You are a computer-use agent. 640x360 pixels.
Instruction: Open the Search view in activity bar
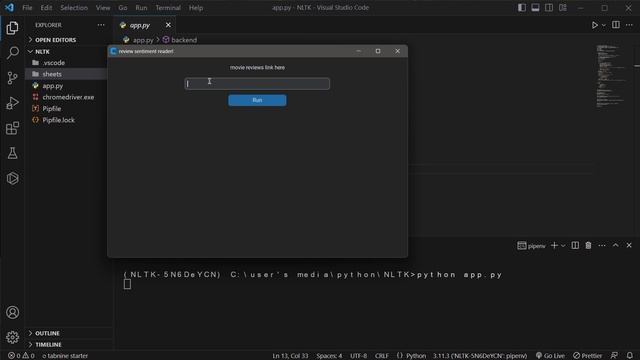[x=12, y=53]
